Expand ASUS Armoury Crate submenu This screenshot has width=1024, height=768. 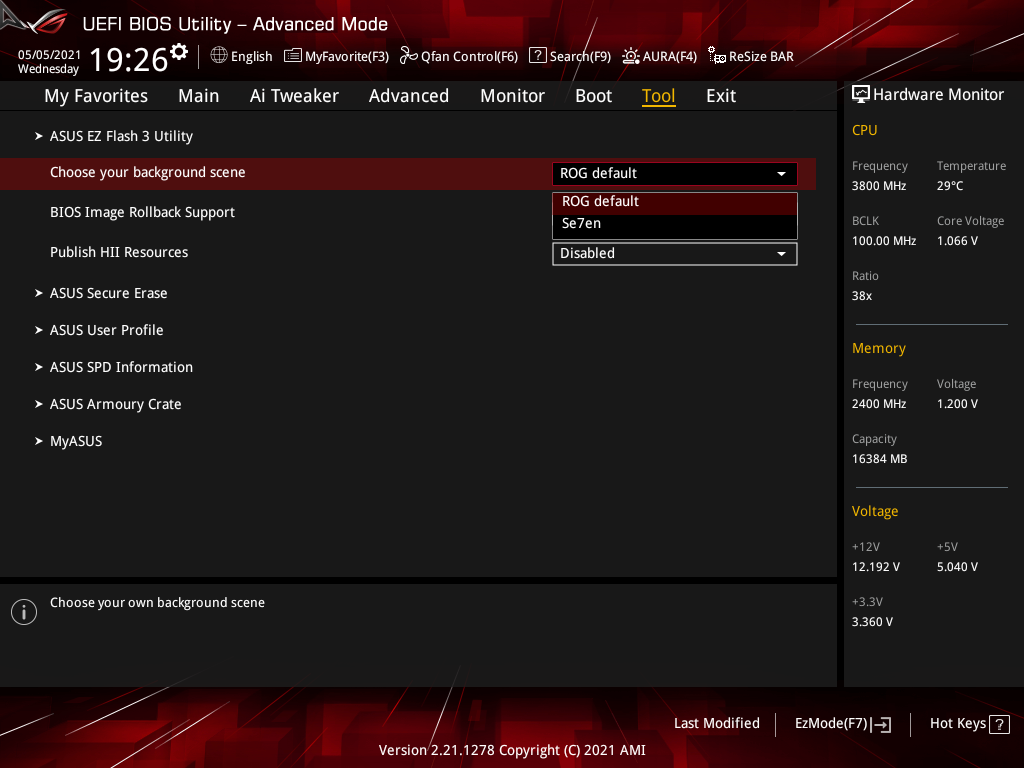click(x=115, y=404)
